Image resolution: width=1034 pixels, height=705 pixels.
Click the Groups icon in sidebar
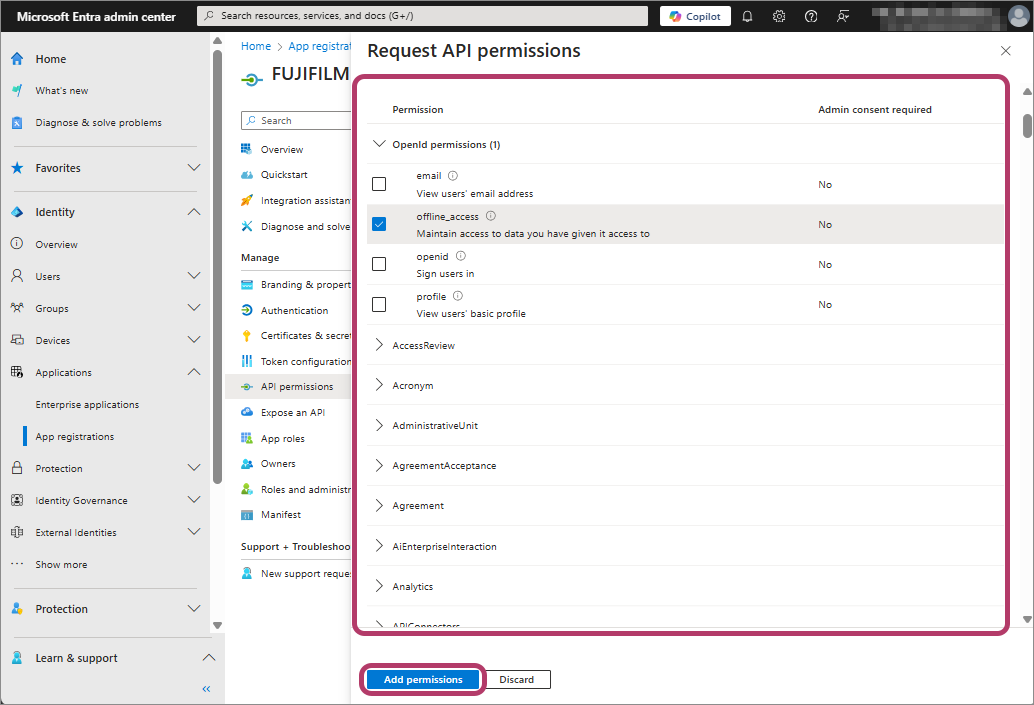(x=17, y=308)
